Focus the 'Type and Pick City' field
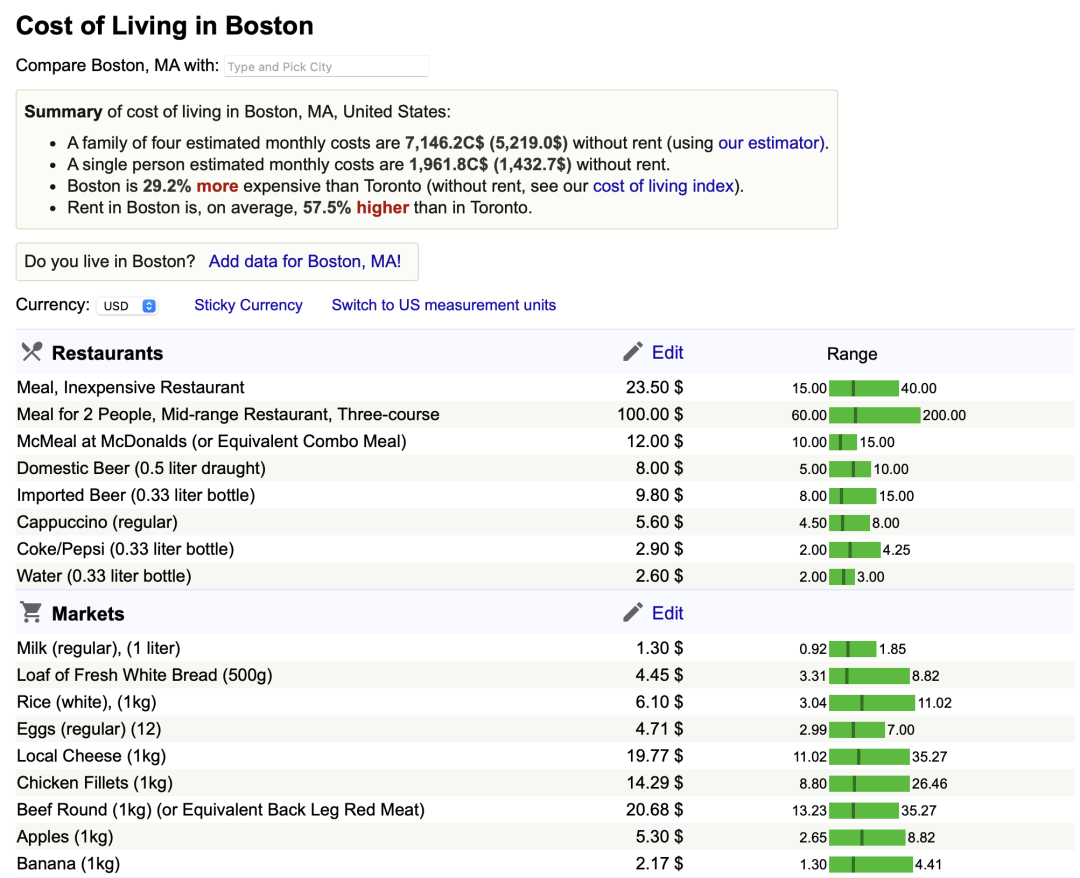 click(x=326, y=67)
